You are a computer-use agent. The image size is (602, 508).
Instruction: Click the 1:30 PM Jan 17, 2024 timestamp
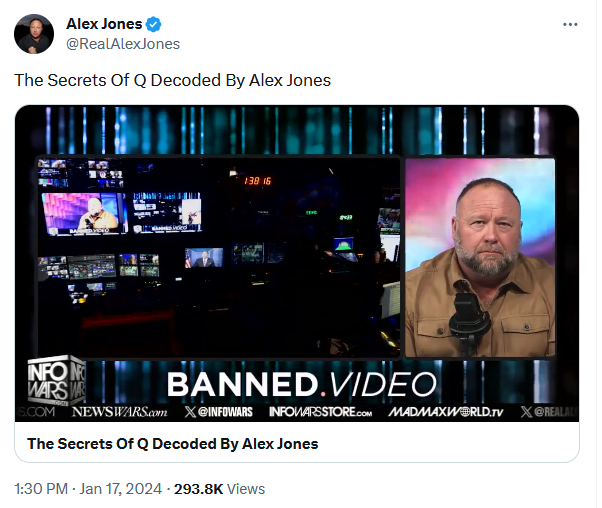pos(88,489)
